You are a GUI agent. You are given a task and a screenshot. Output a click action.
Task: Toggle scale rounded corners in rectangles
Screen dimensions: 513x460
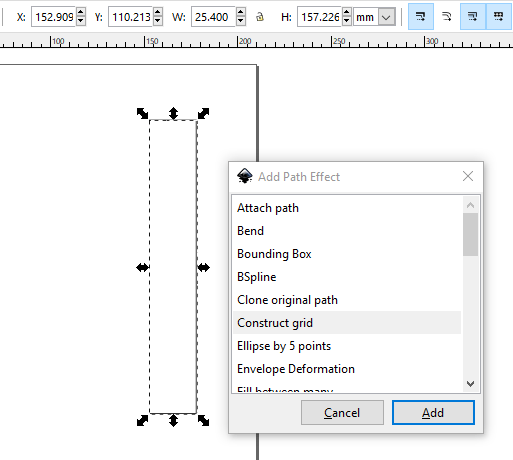point(447,16)
